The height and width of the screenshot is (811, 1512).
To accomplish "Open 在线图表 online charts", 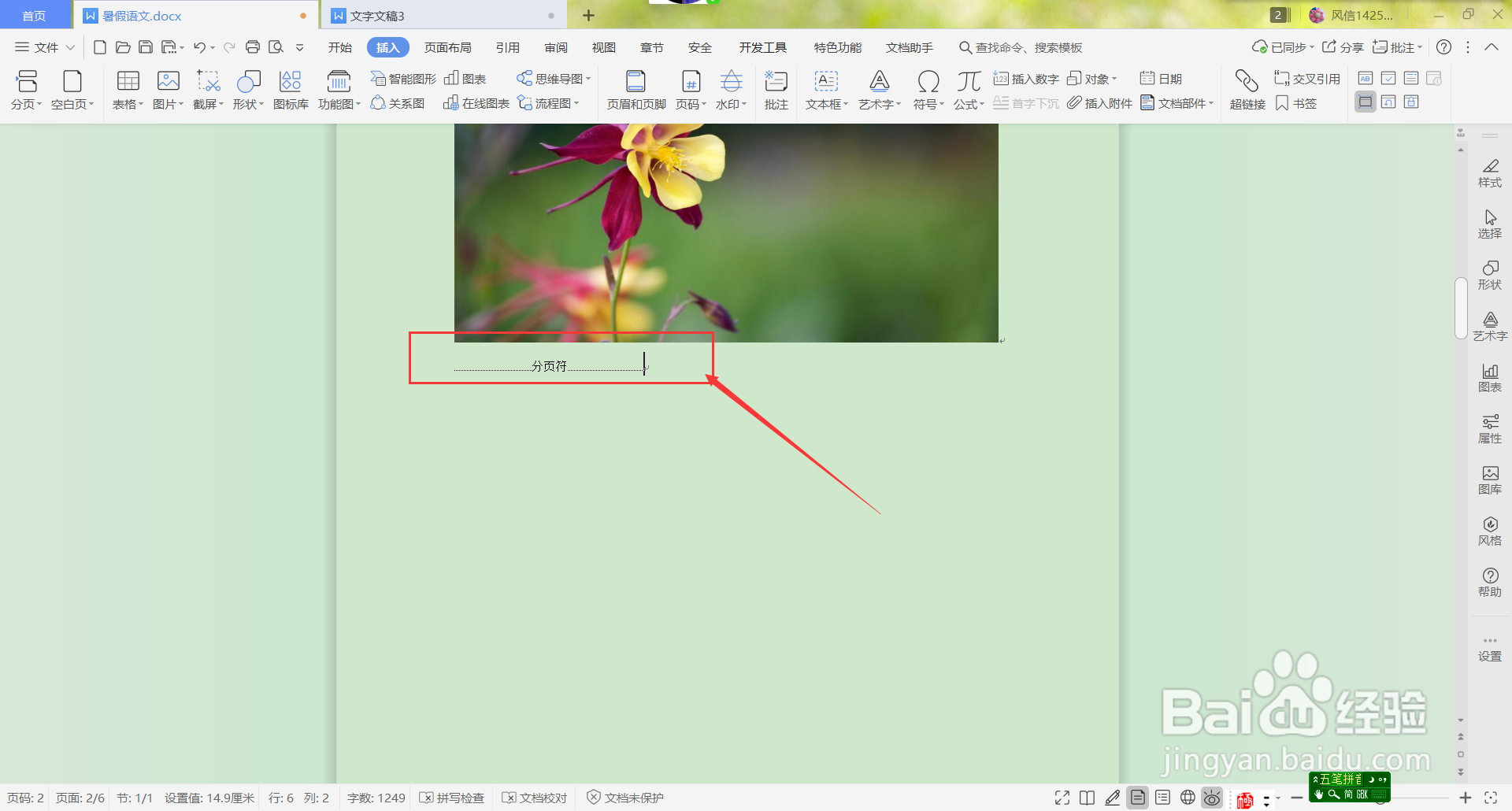I will click(476, 103).
